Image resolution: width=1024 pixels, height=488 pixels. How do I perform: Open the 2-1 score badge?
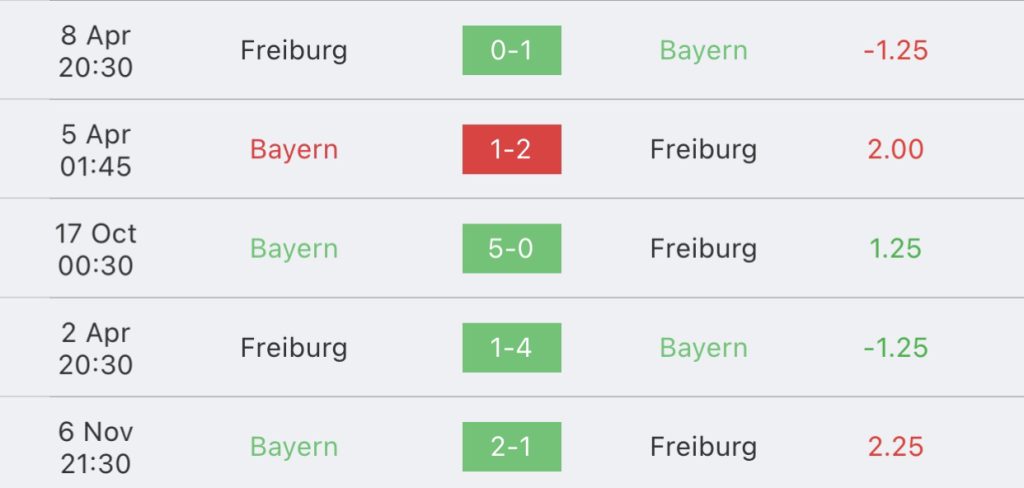511,447
